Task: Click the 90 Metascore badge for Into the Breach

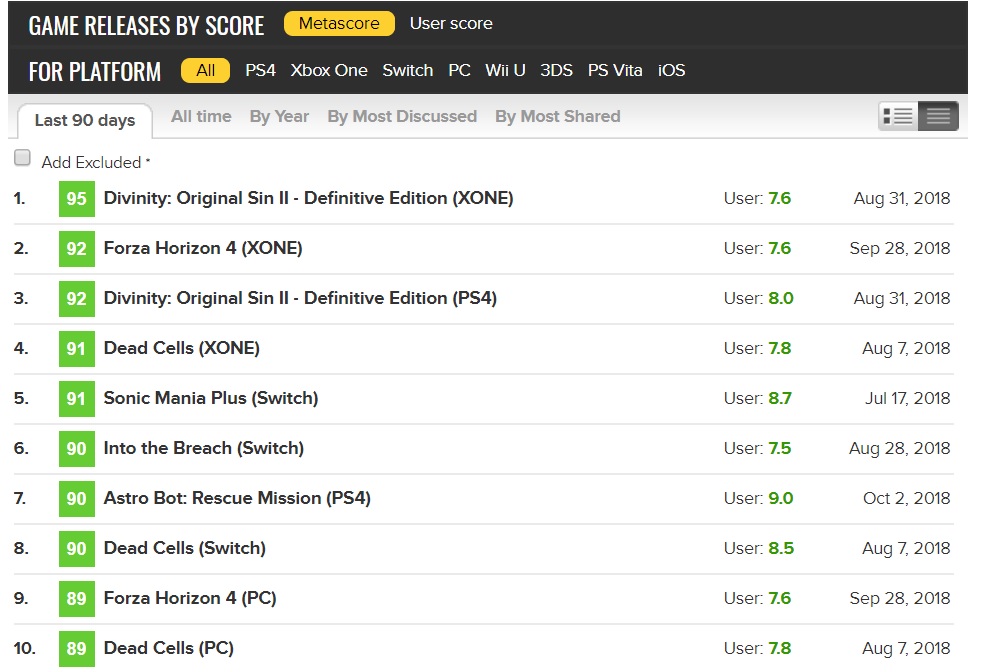Action: pyautogui.click(x=77, y=448)
